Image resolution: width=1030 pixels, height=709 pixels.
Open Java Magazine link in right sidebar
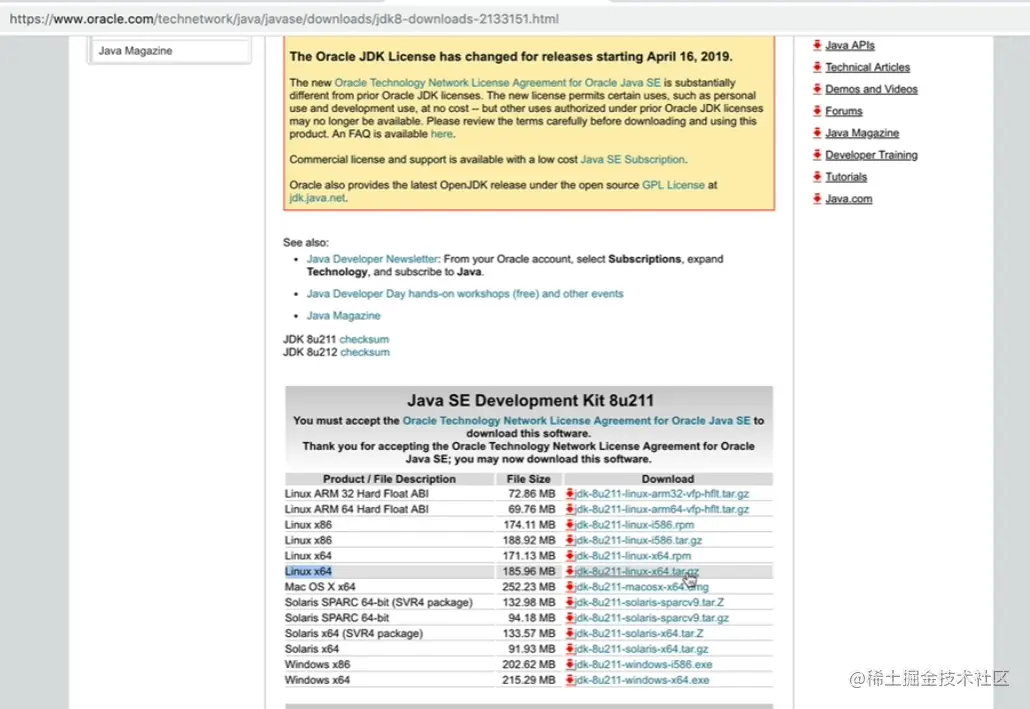coord(862,133)
